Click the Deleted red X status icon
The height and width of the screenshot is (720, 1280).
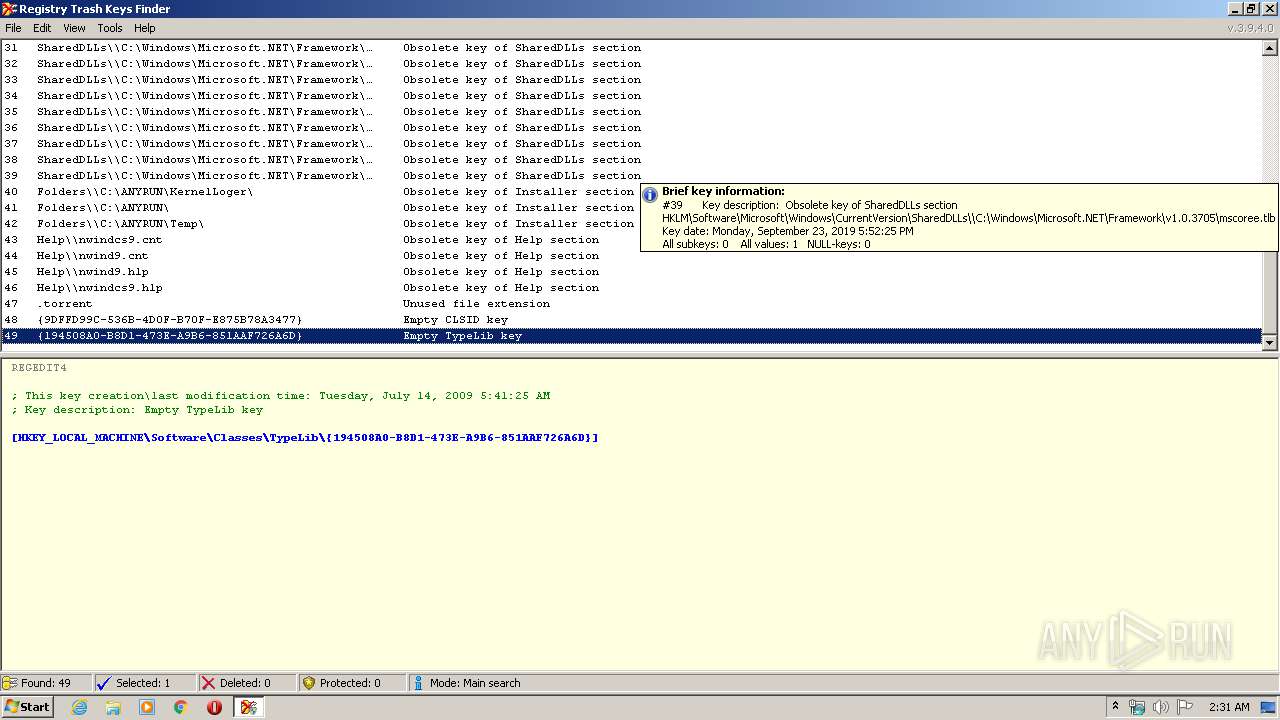208,683
